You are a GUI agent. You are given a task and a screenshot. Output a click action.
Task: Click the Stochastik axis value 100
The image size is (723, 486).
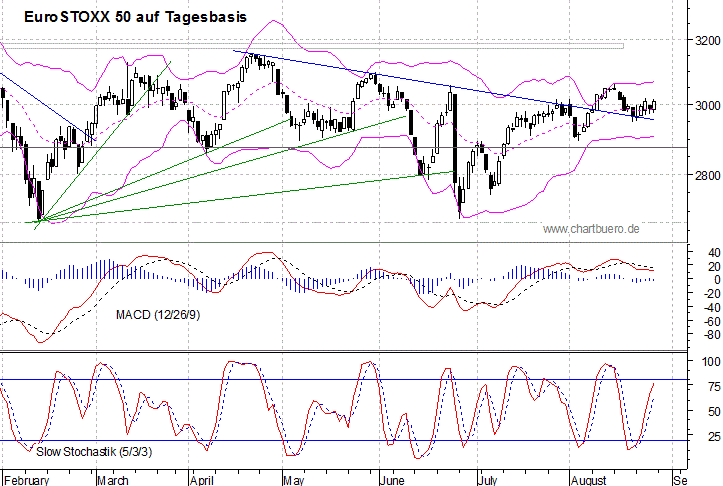click(x=711, y=362)
